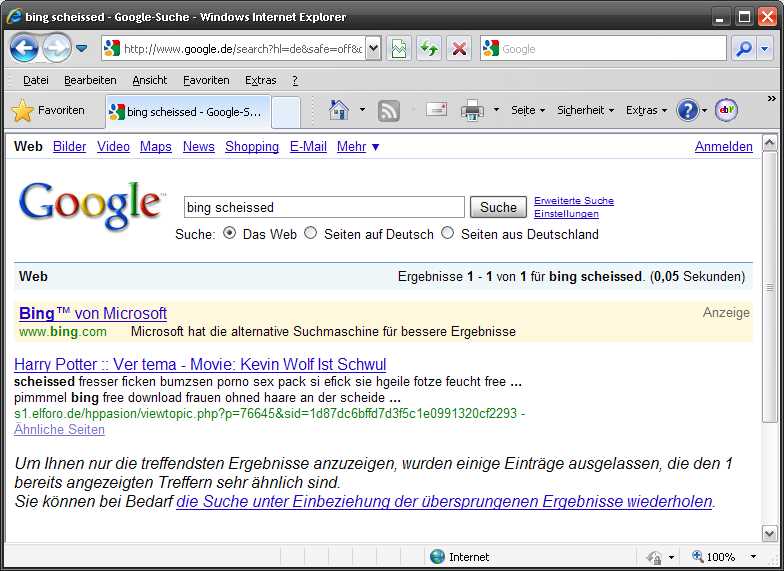The height and width of the screenshot is (571, 784).
Task: Open the Seite command bar dropdown
Action: point(528,110)
